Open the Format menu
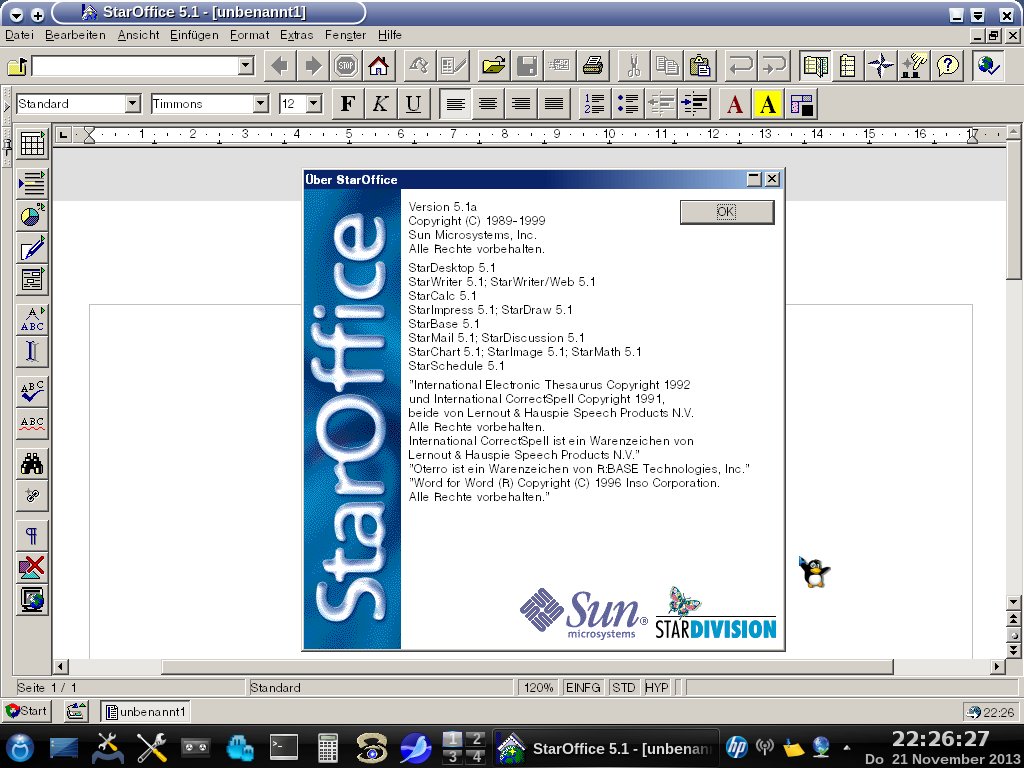Screen dimensions: 1024x768 249,35
